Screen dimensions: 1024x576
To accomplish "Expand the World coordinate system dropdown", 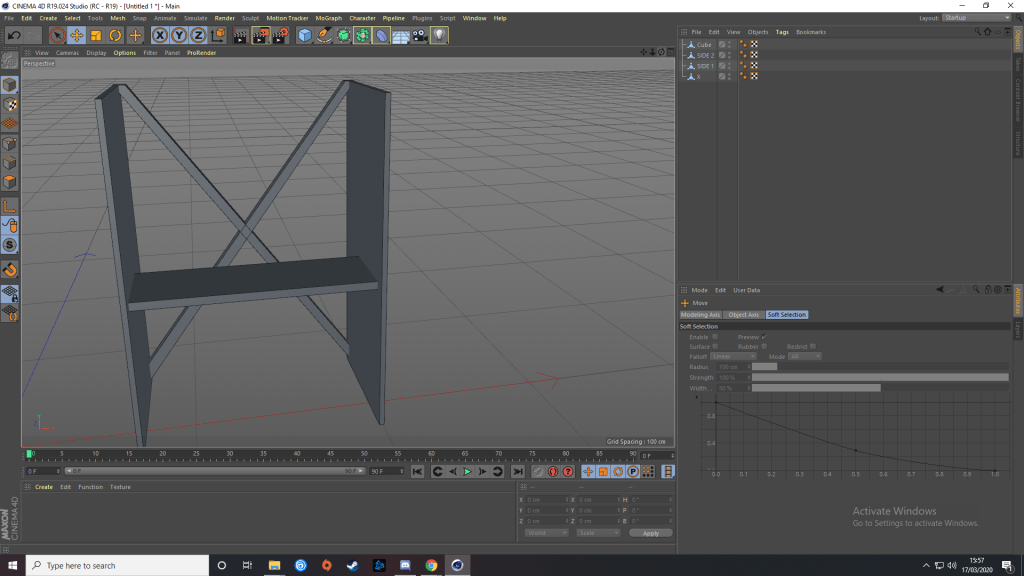I will (545, 533).
